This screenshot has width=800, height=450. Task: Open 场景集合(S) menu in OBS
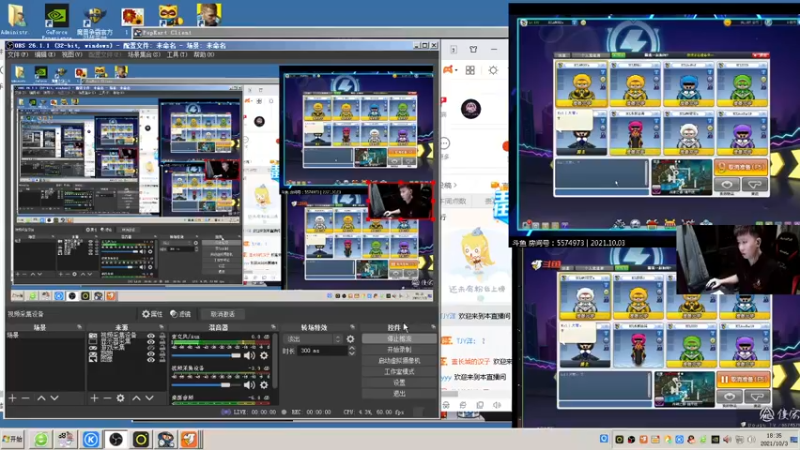click(143, 55)
